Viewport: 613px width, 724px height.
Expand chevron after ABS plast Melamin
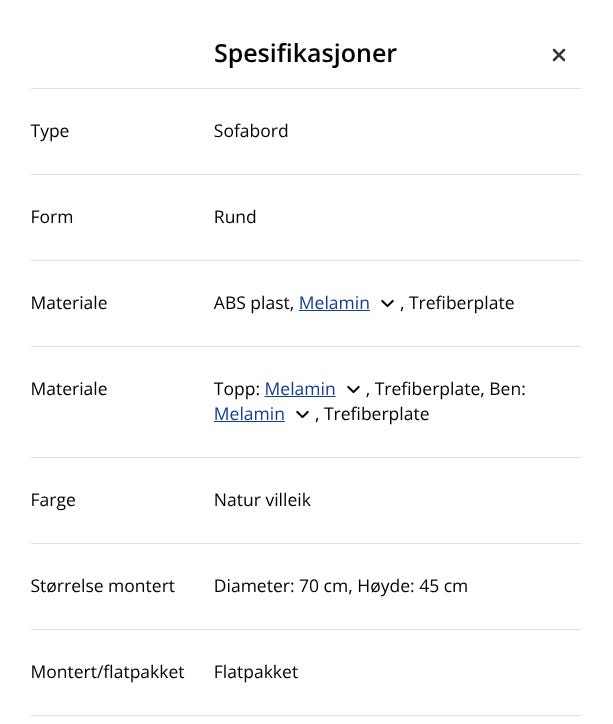pyautogui.click(x=388, y=304)
